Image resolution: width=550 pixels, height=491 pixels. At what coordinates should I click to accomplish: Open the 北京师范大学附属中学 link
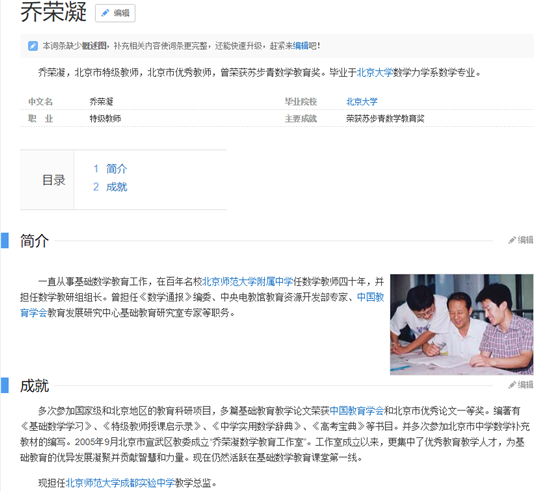(248, 282)
